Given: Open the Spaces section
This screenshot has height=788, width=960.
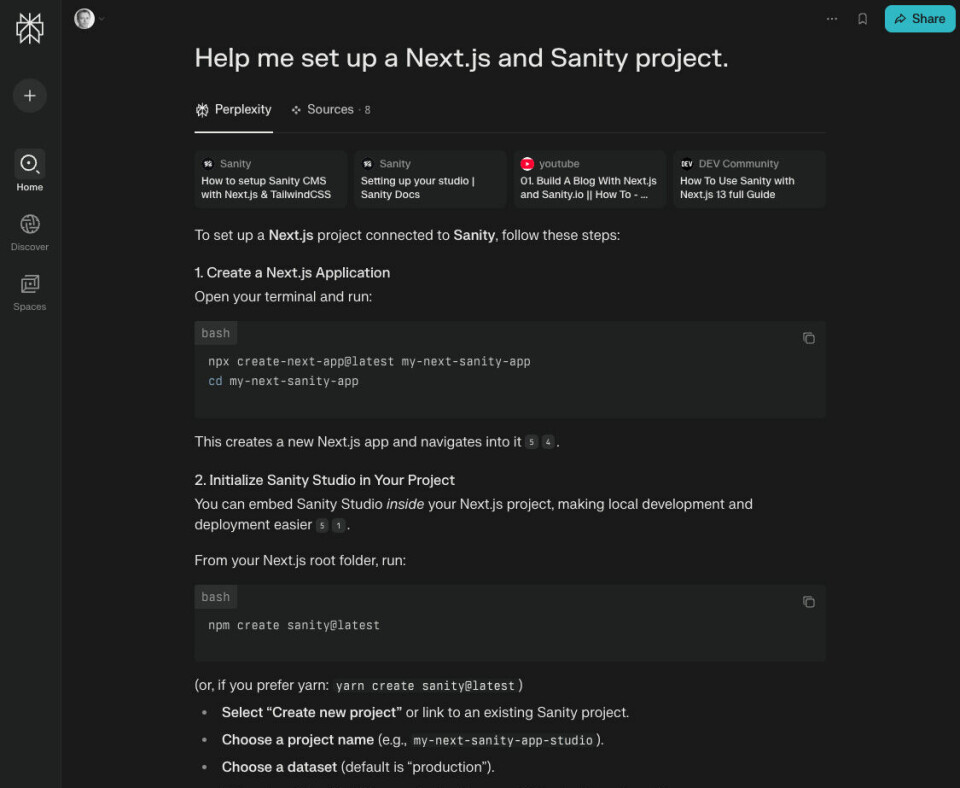Looking at the screenshot, I should (29, 292).
